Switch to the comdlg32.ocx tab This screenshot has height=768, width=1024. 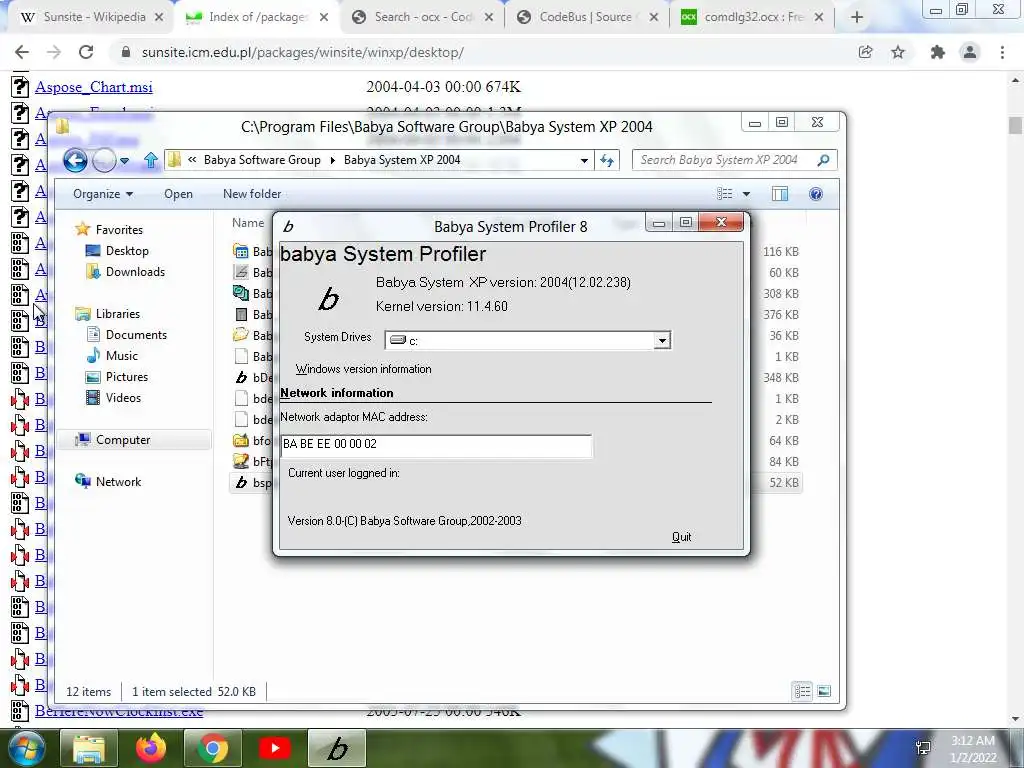point(752,18)
